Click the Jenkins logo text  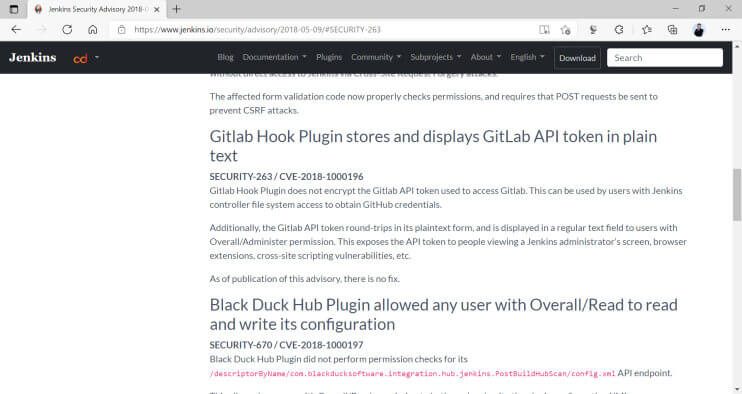(33, 57)
